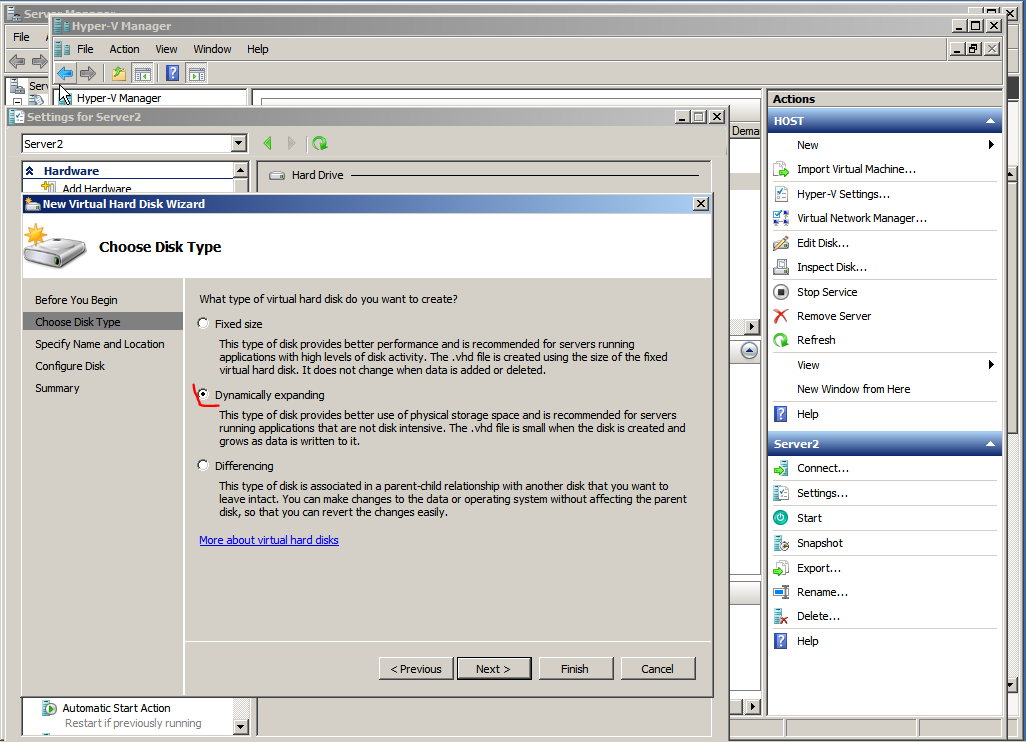Close the New Virtual Hard Disk Wizard

click(701, 203)
